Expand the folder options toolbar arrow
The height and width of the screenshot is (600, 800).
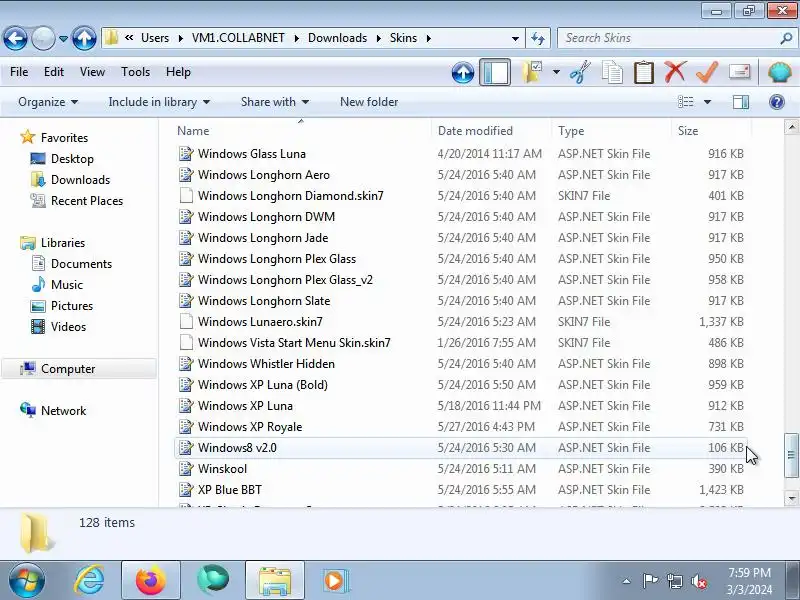(x=556, y=72)
